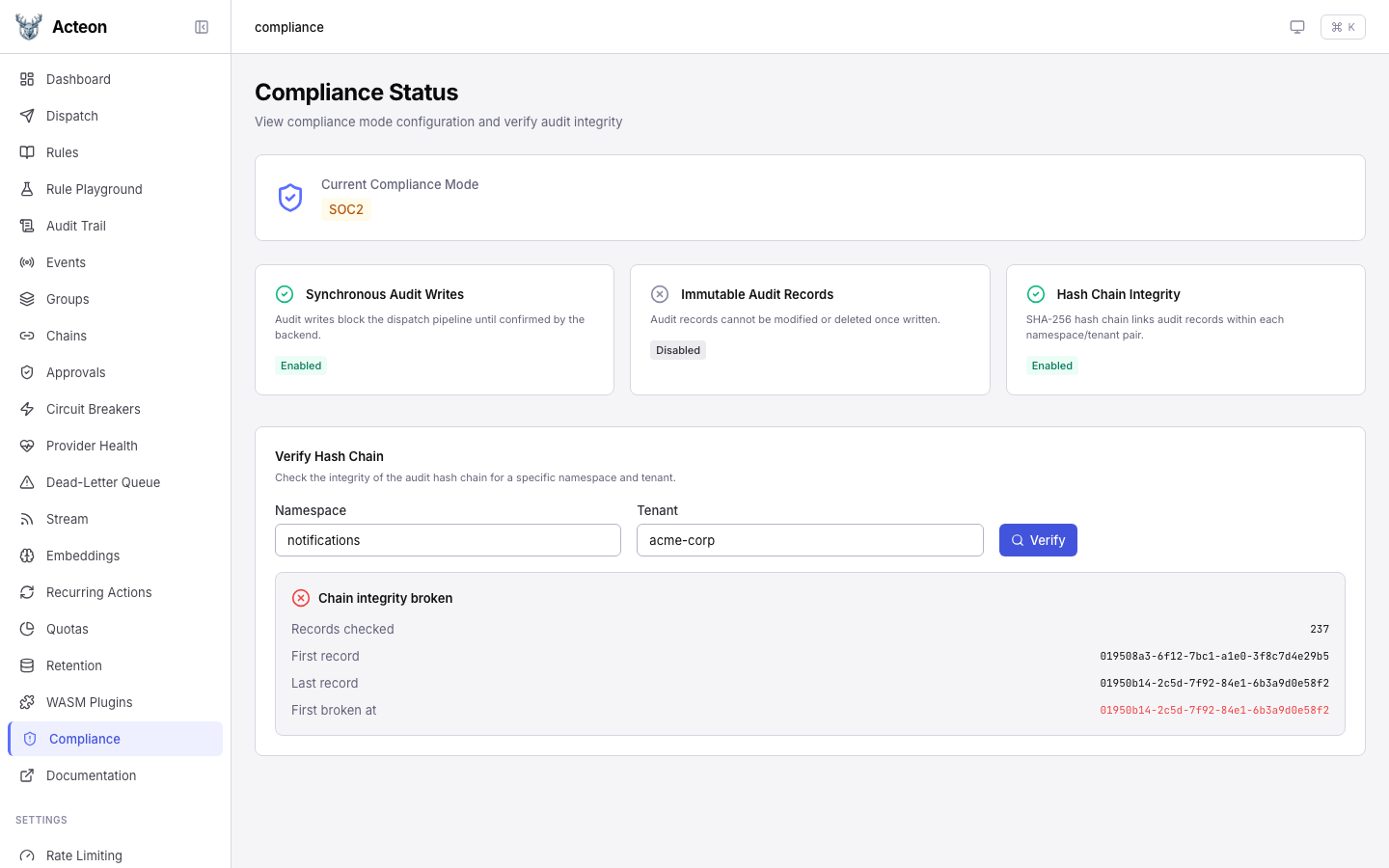
Task: Click the Verify button
Action: pyautogui.click(x=1038, y=540)
